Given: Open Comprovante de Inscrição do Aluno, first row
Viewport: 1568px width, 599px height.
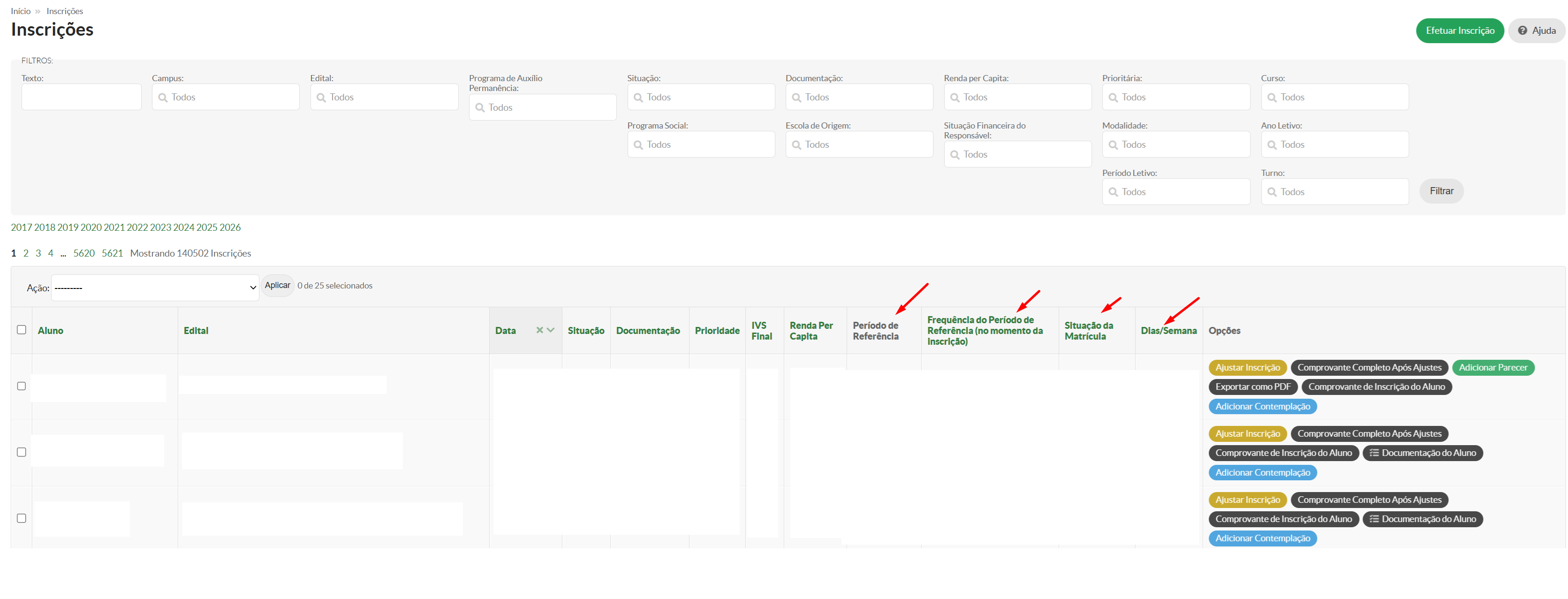Looking at the screenshot, I should pos(1376,387).
